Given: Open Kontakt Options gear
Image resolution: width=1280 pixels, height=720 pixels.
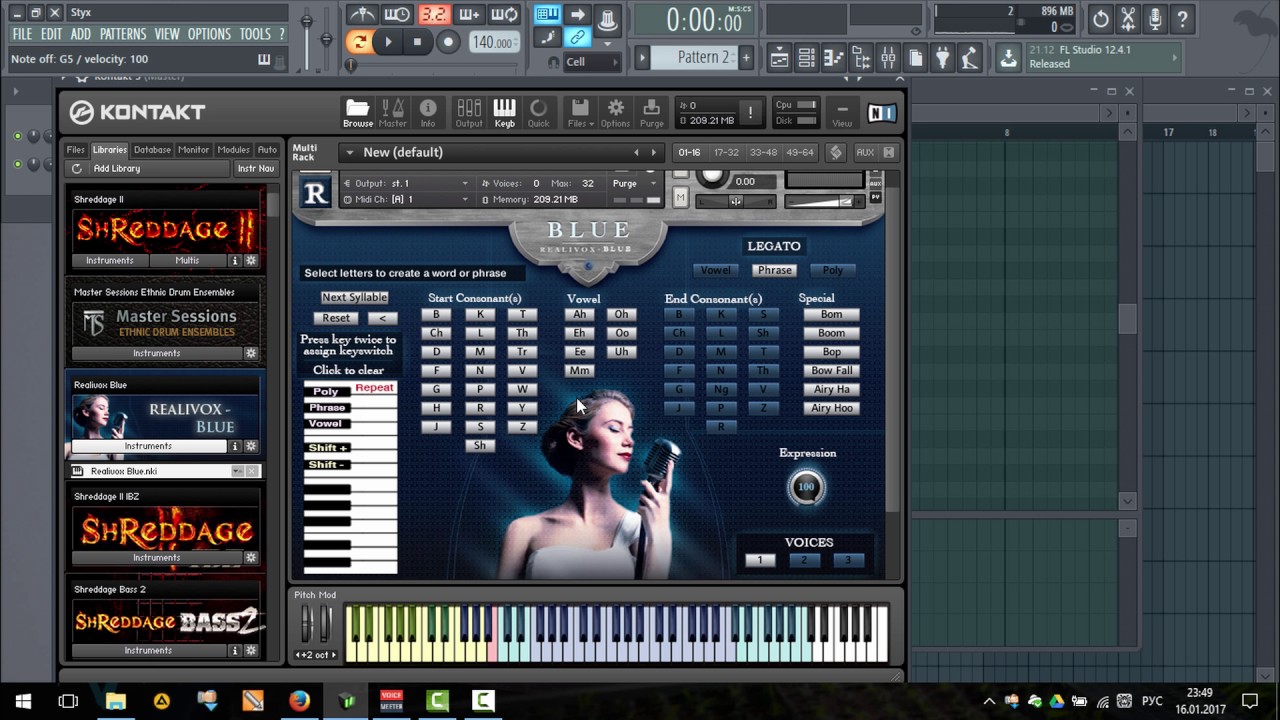Looking at the screenshot, I should click(x=615, y=113).
